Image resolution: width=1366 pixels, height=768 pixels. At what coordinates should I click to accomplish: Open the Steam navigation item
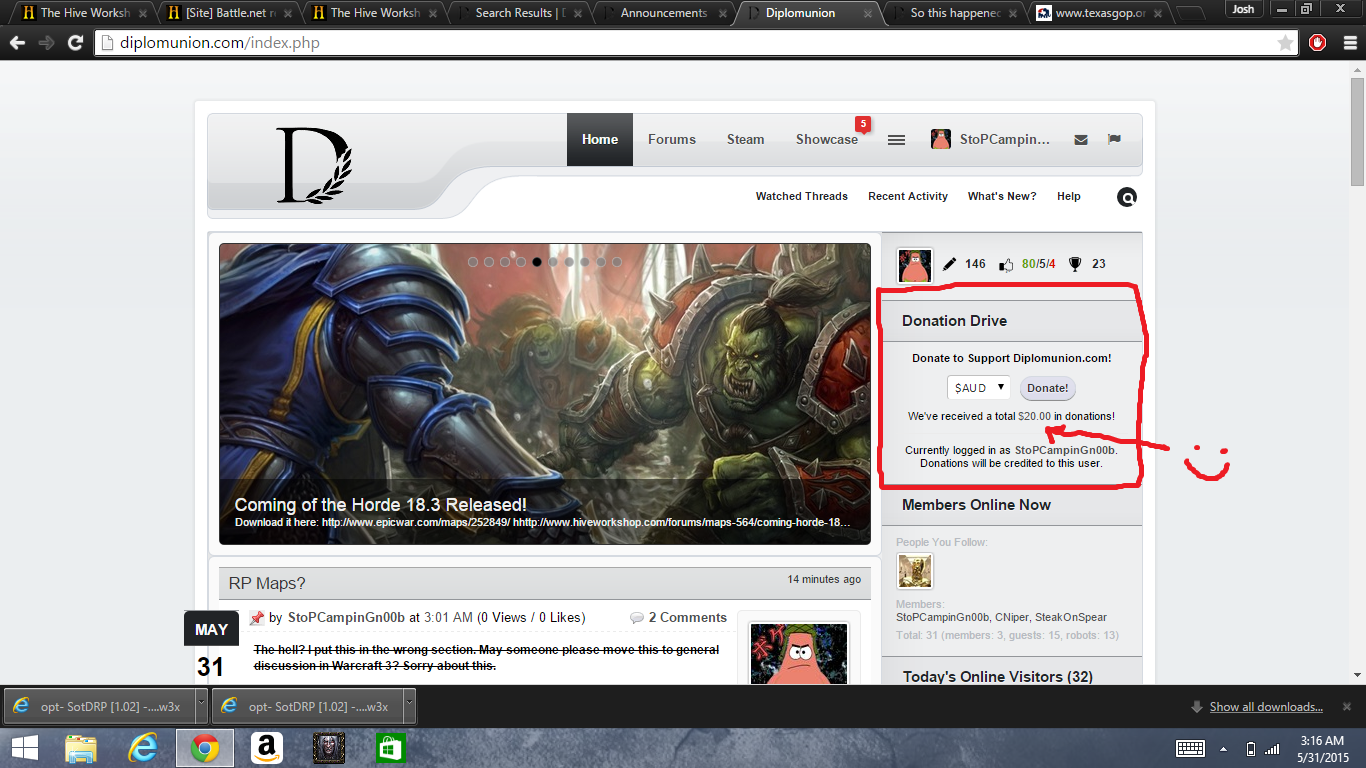(x=745, y=140)
